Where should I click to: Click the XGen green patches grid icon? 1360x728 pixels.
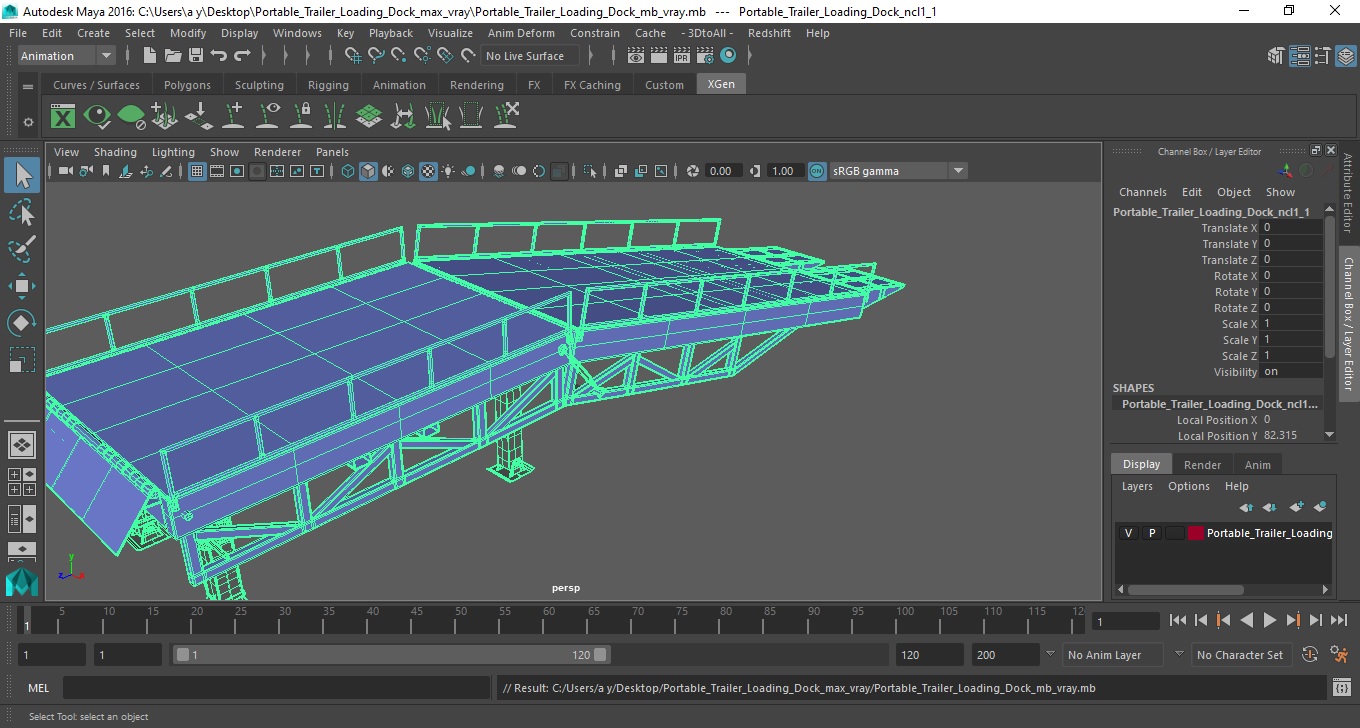369,117
